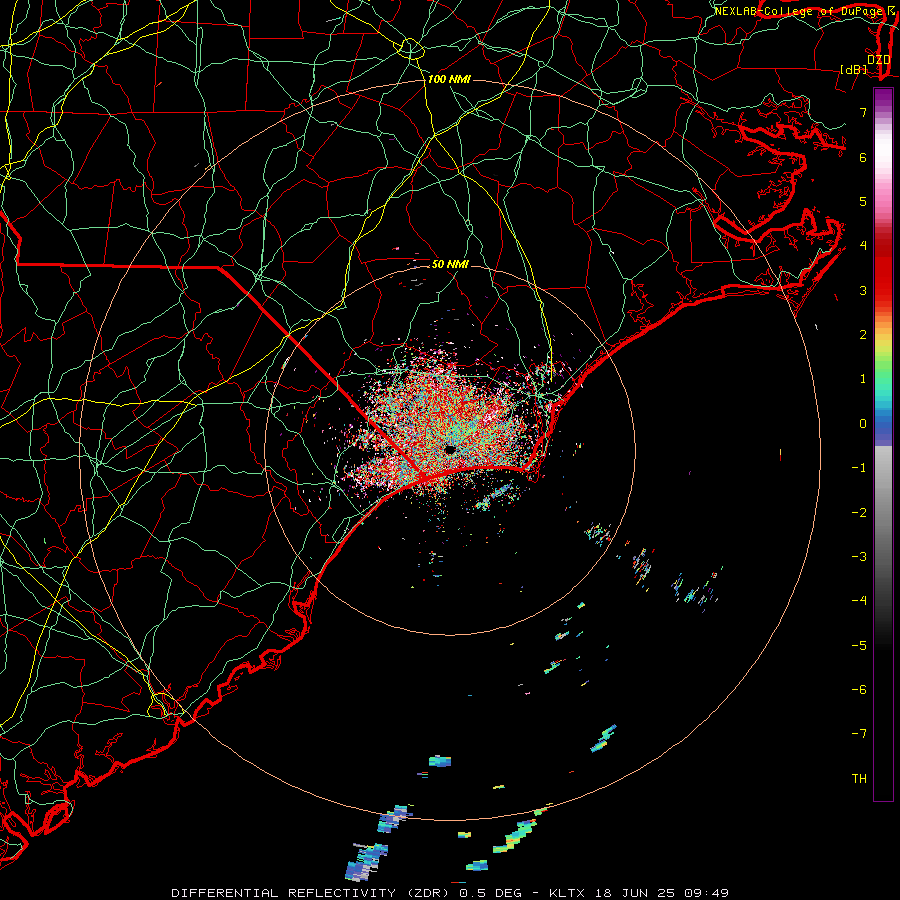
Task: Click the -3 value on the dB scale
Action: [x=859, y=557]
